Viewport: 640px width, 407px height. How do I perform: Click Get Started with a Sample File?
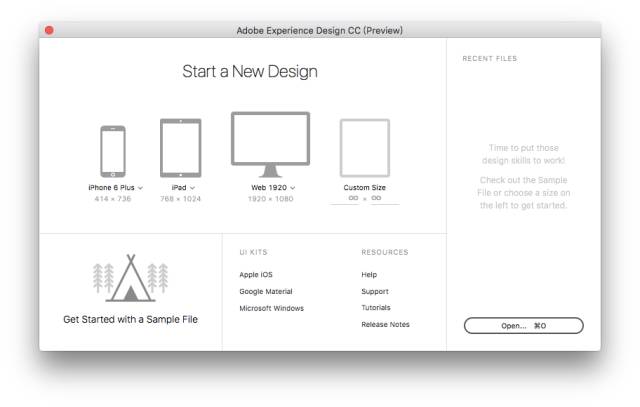click(130, 320)
